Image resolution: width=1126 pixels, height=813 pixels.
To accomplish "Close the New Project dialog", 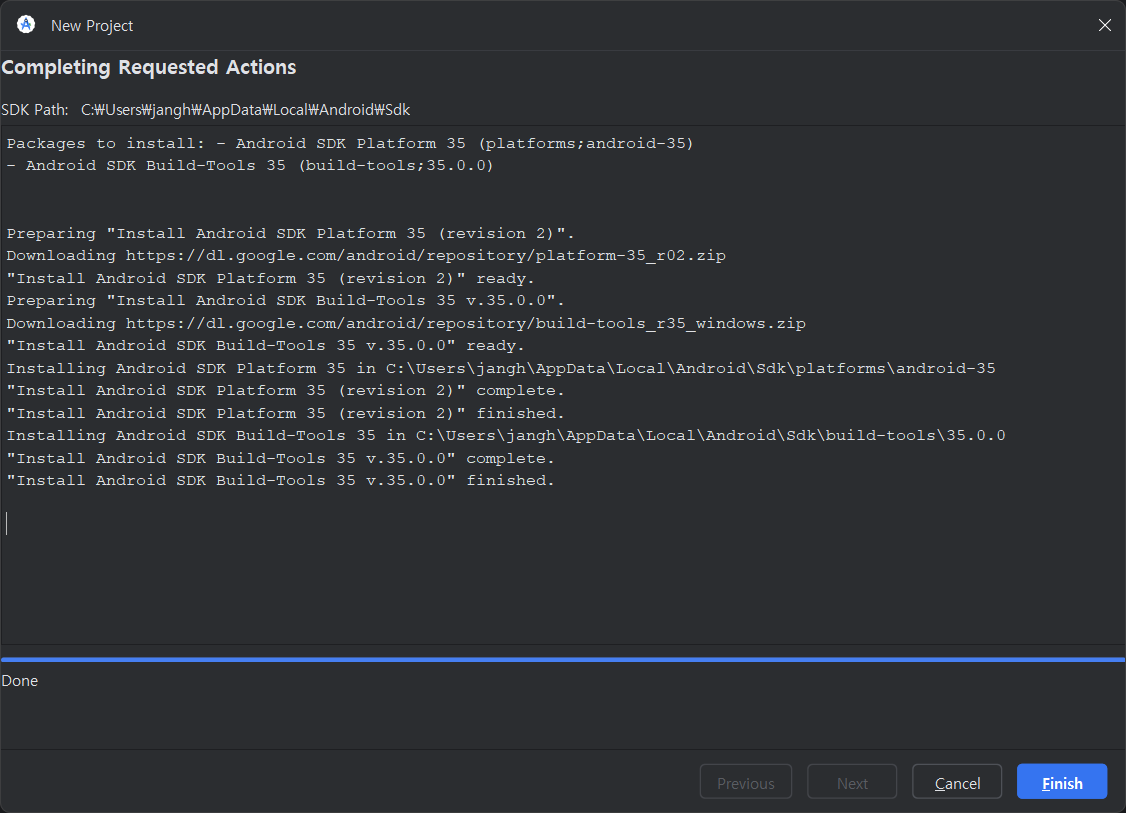I will coord(1104,25).
